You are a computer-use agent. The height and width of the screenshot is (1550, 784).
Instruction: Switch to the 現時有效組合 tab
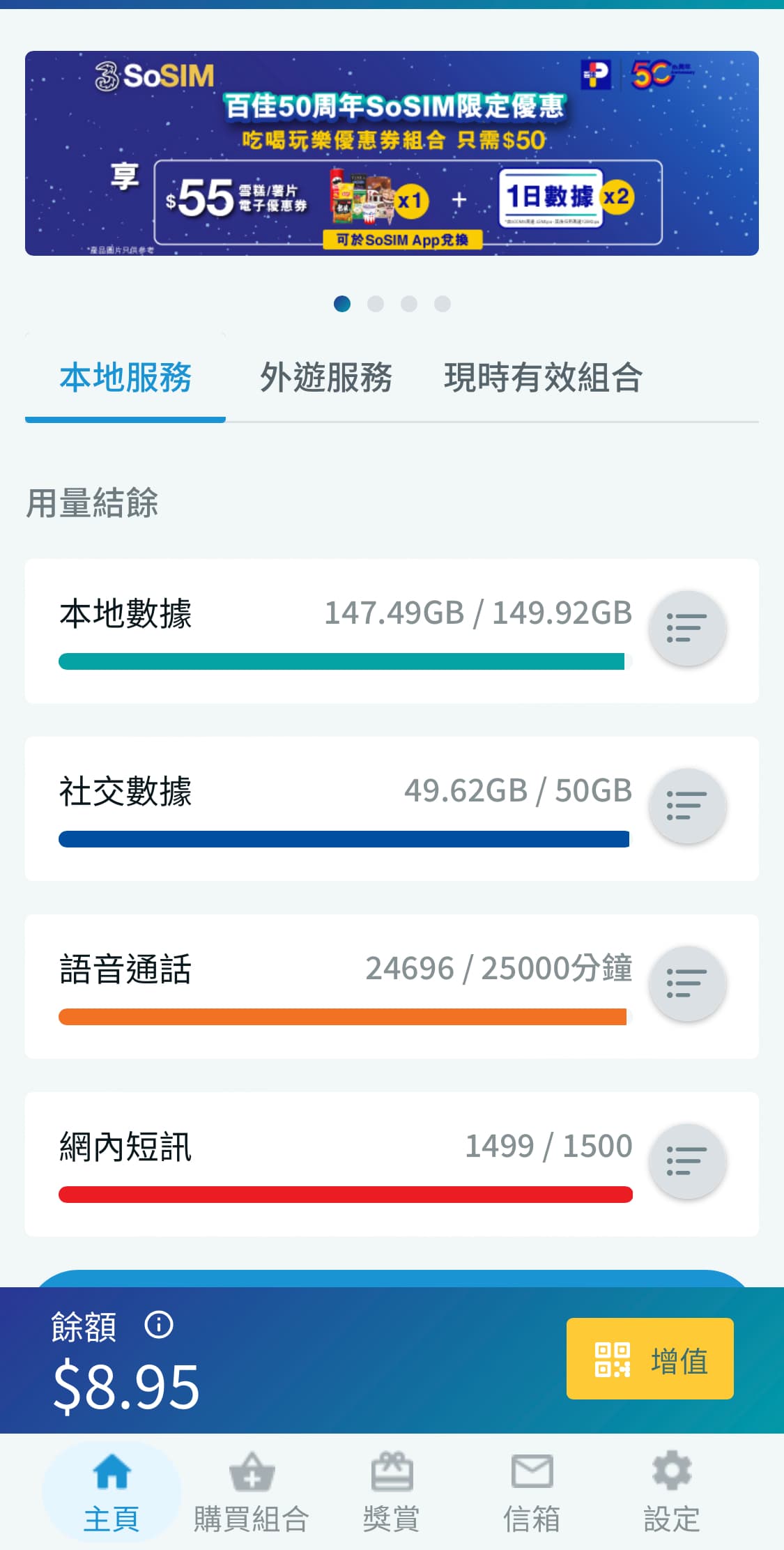[x=543, y=378]
